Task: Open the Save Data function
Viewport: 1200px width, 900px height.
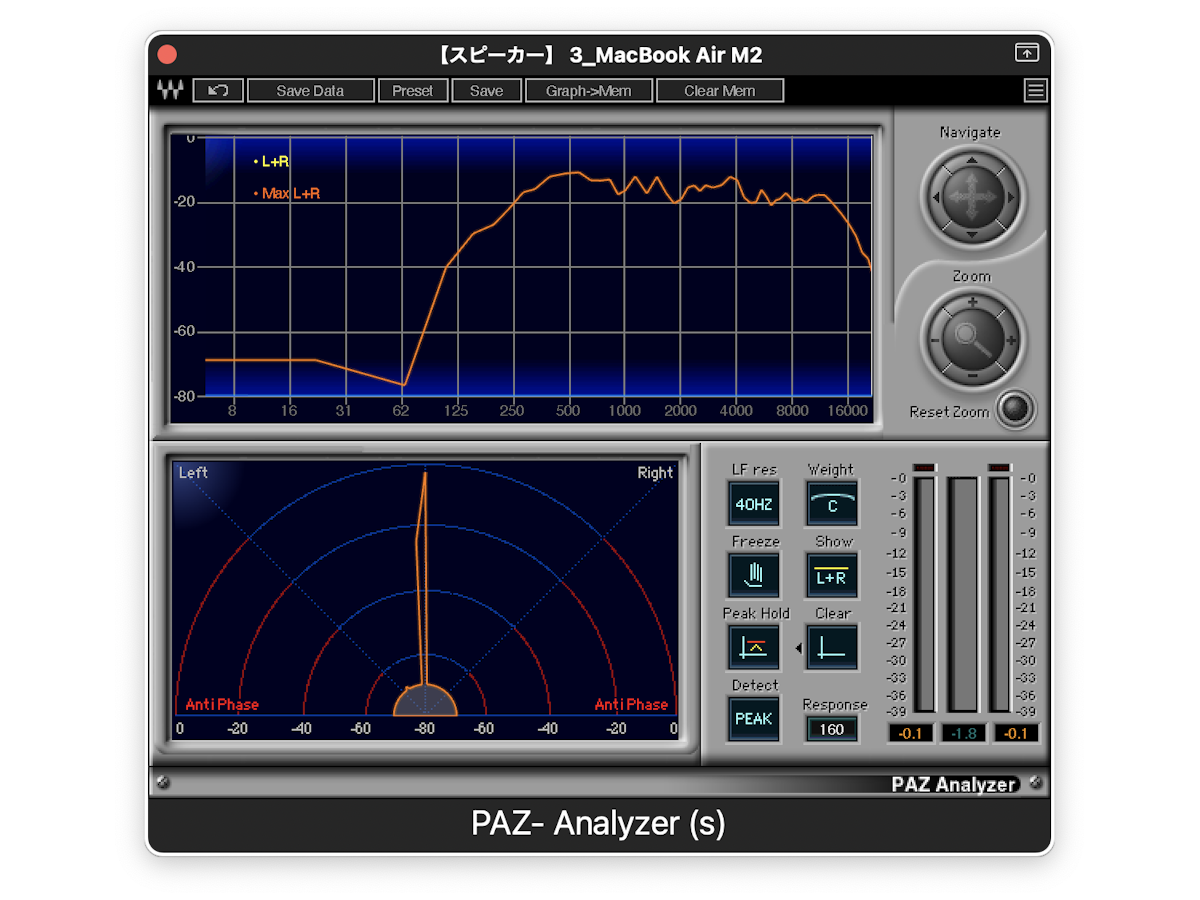Action: pyautogui.click(x=310, y=90)
